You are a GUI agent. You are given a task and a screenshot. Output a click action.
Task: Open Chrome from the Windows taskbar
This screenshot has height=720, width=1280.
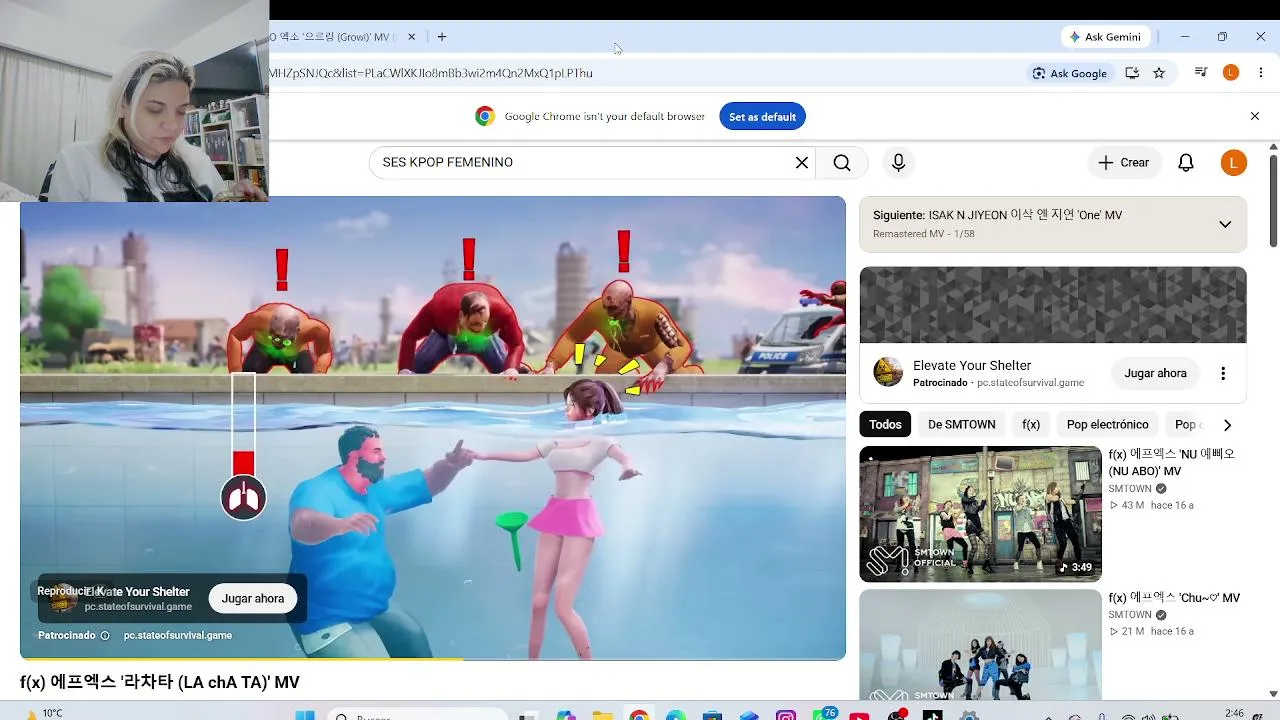[x=639, y=715]
